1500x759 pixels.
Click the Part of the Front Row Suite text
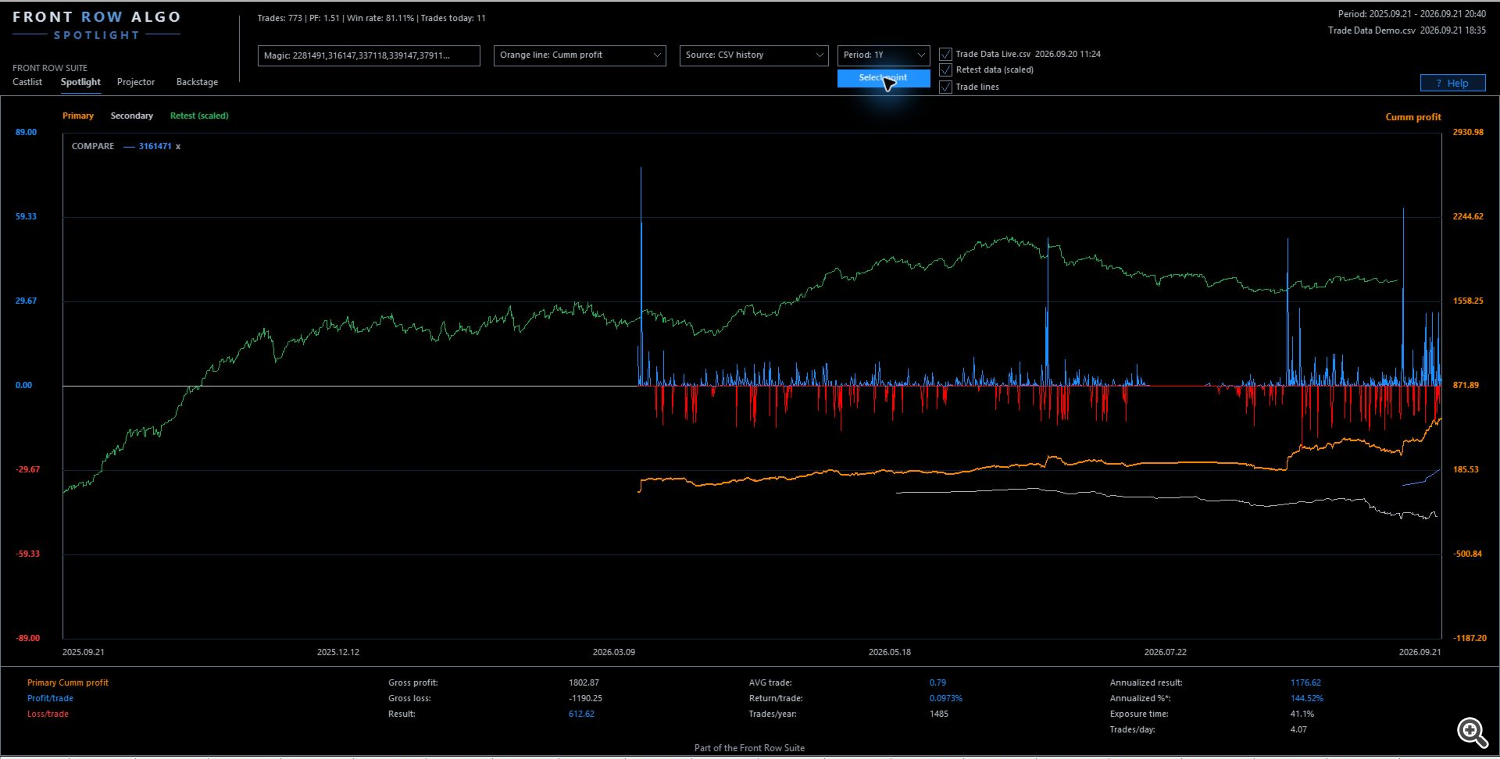[749, 748]
